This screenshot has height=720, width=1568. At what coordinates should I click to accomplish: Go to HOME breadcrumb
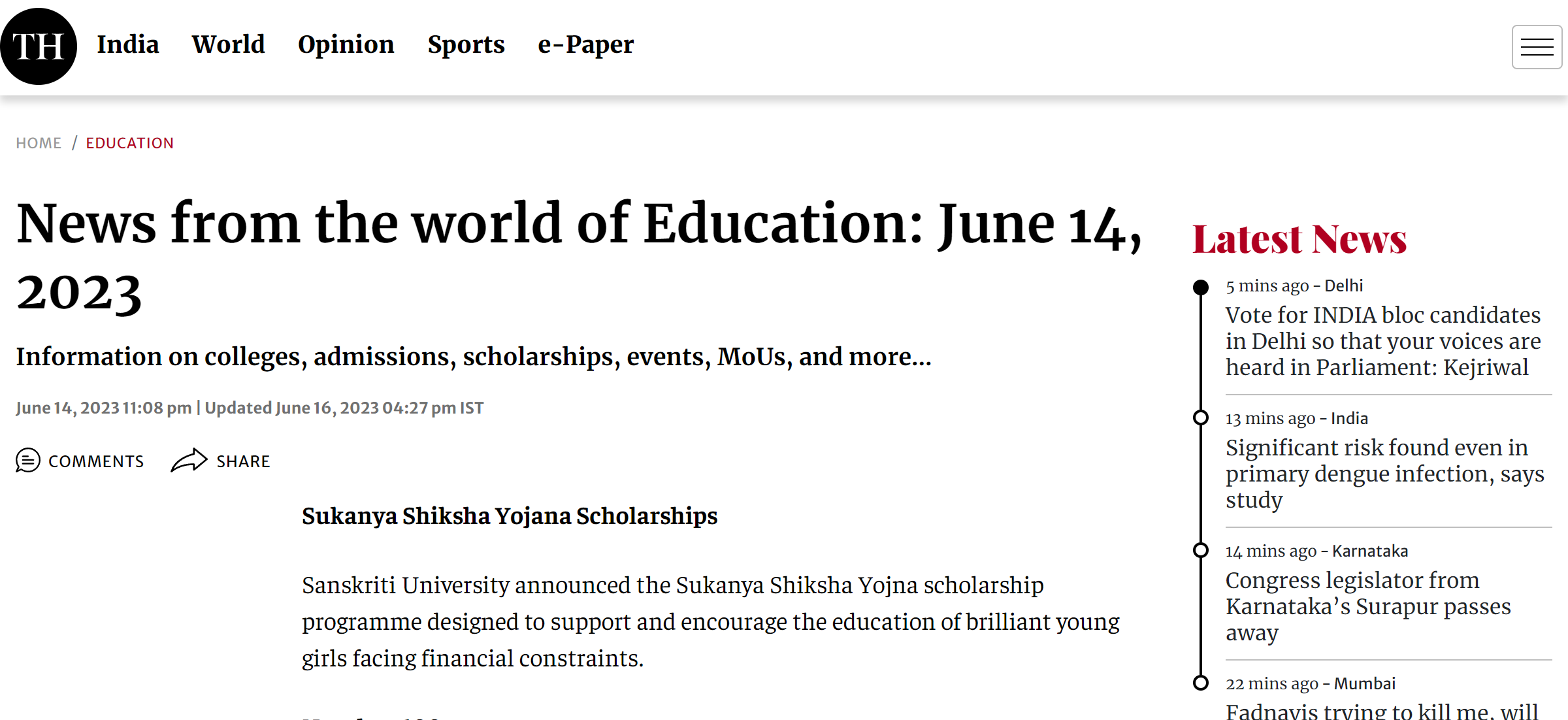39,143
